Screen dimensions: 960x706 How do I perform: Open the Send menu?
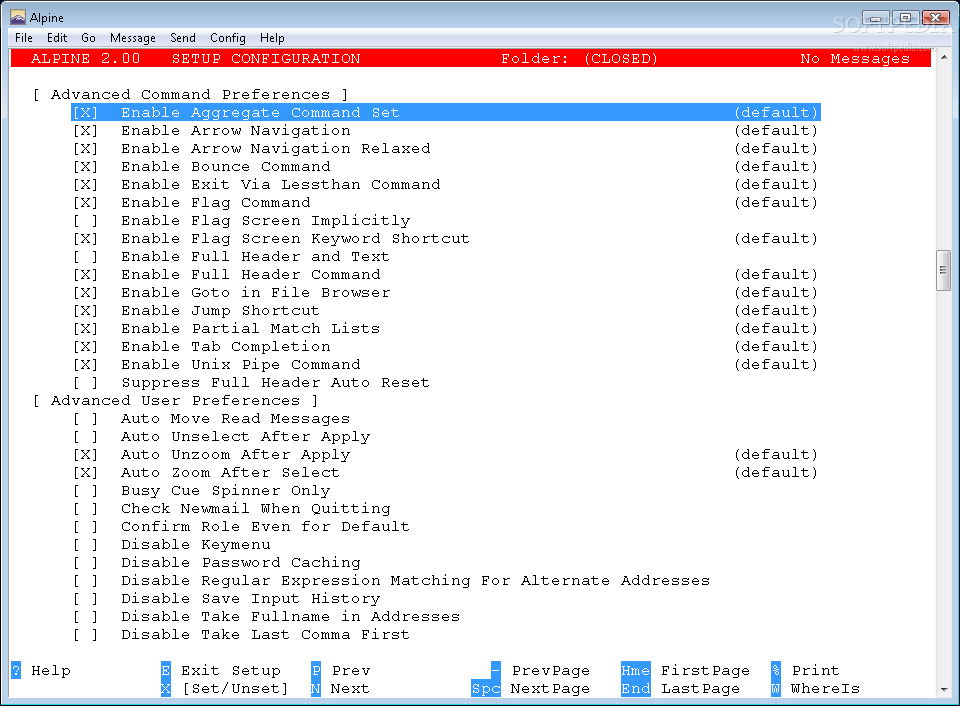coord(182,38)
